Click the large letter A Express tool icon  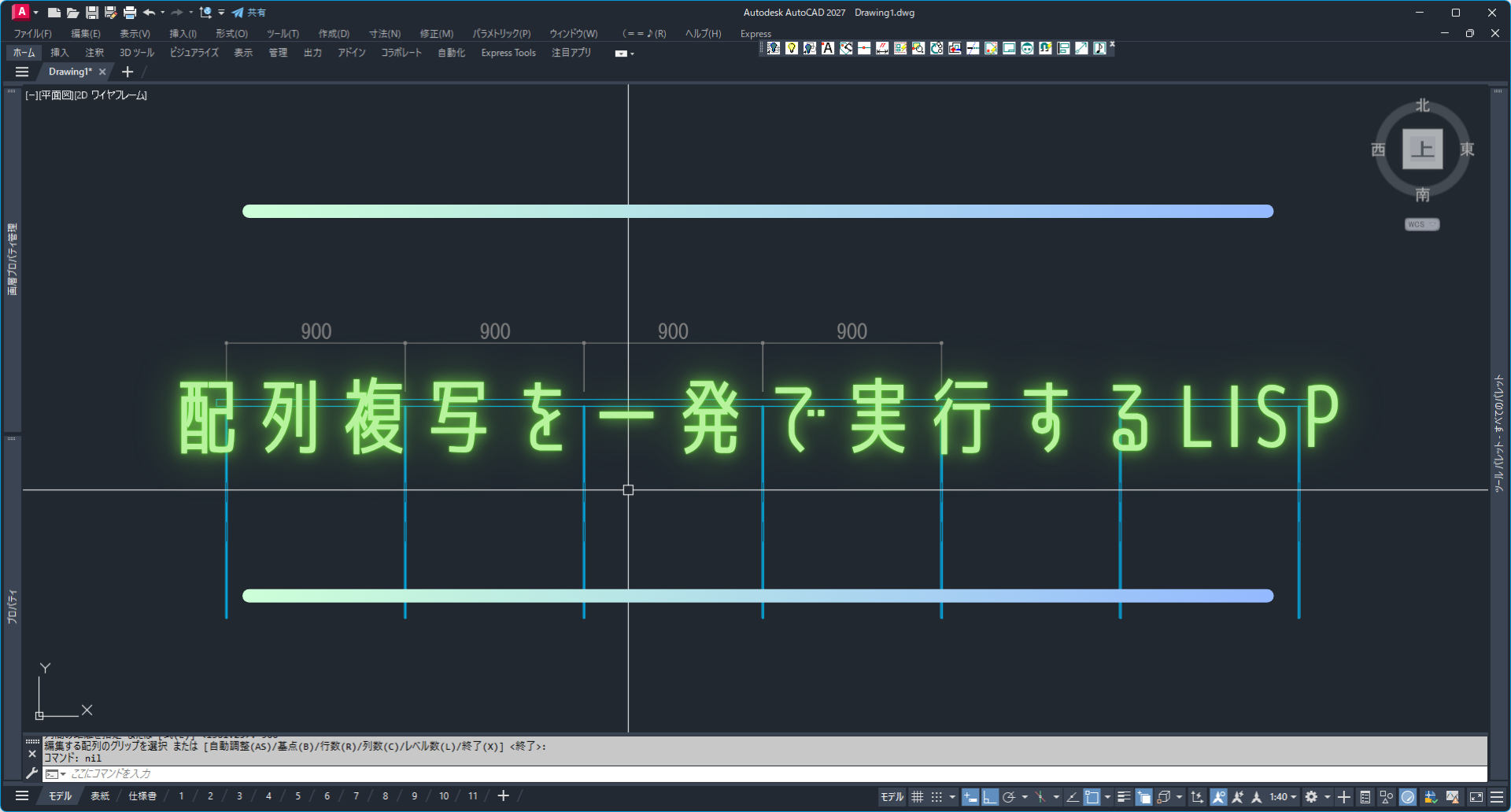coord(828,49)
